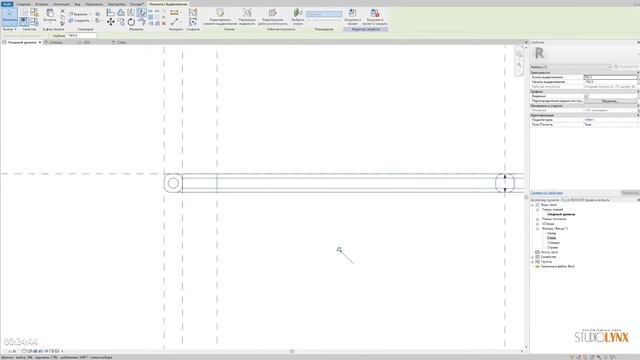
Task: Switch to the Вставить ribbon tab
Action: point(42,4)
